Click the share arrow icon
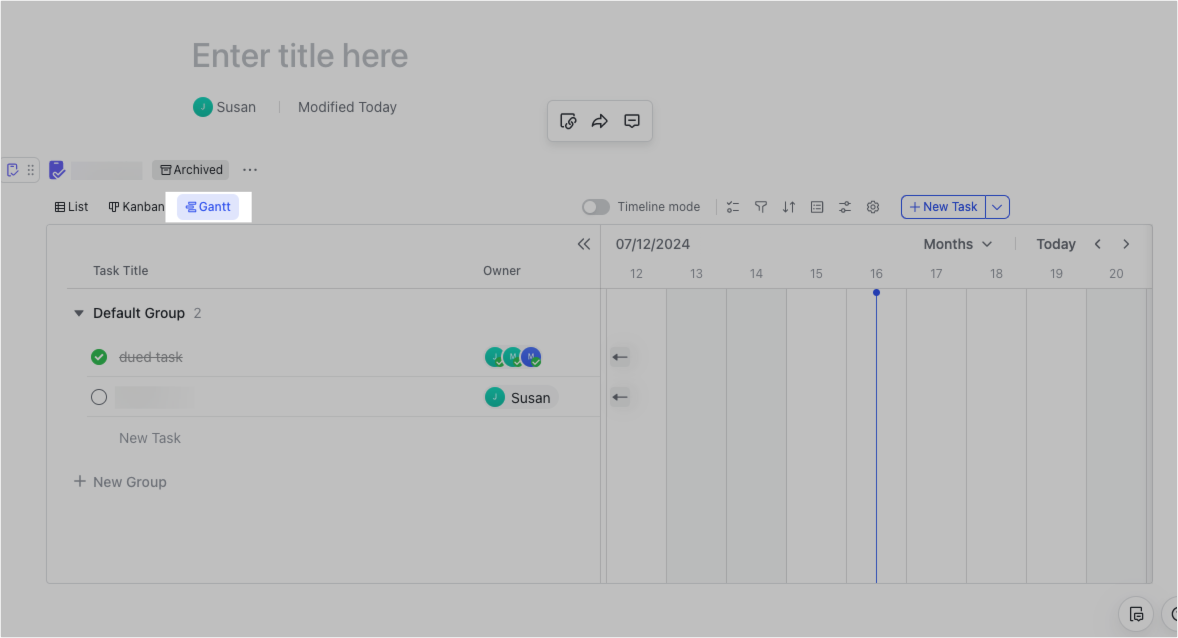The width and height of the screenshot is (1178, 638). pyautogui.click(x=600, y=121)
